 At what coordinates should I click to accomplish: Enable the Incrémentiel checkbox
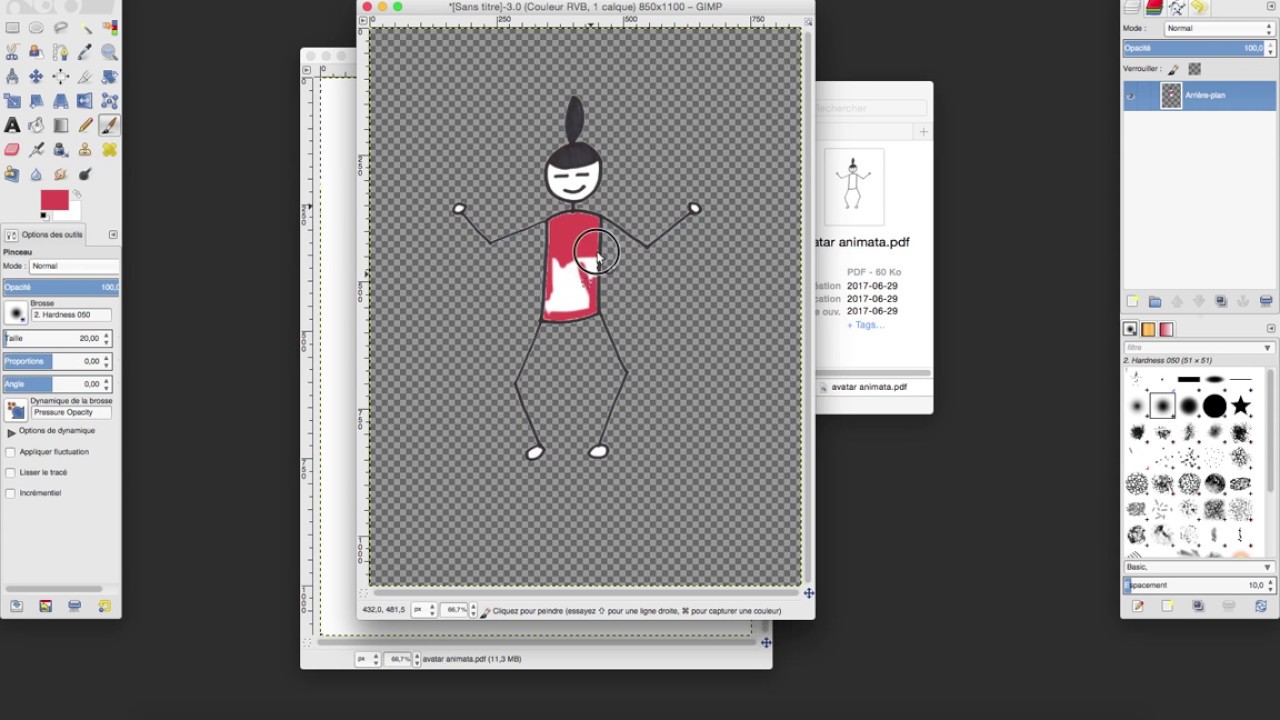pyautogui.click(x=11, y=493)
